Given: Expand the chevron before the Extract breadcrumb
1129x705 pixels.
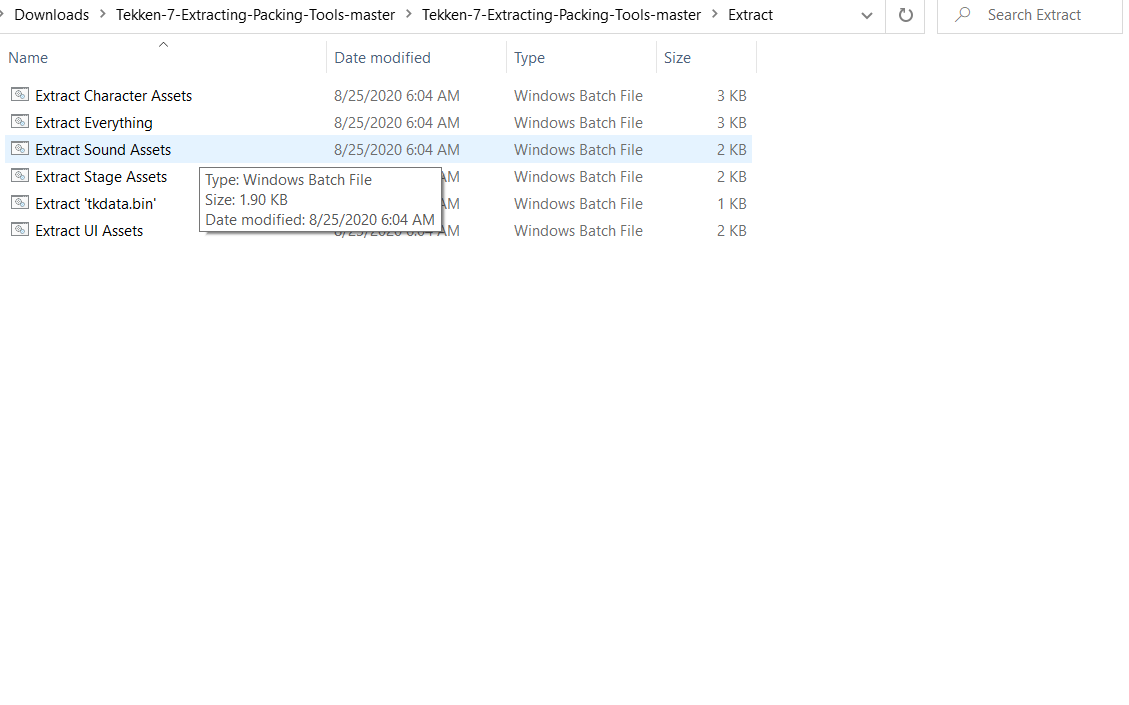Looking at the screenshot, I should [714, 14].
